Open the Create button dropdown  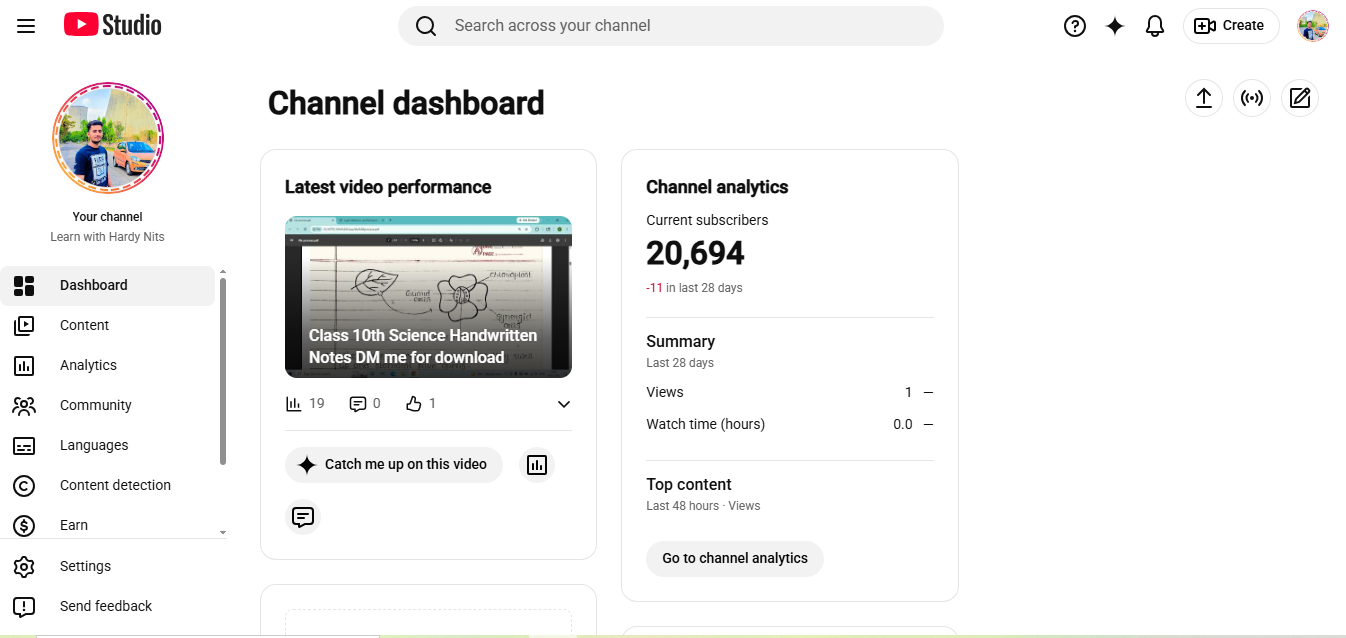pos(1231,26)
